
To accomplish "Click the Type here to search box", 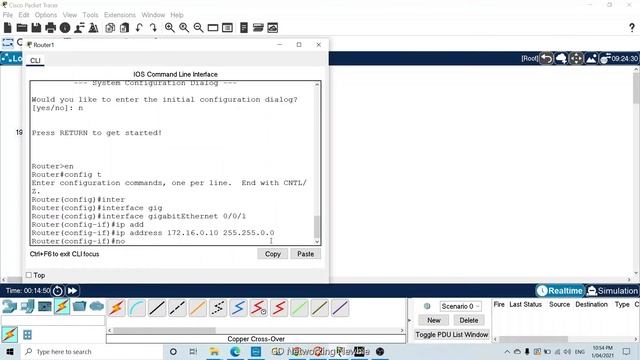I will pos(92,351).
